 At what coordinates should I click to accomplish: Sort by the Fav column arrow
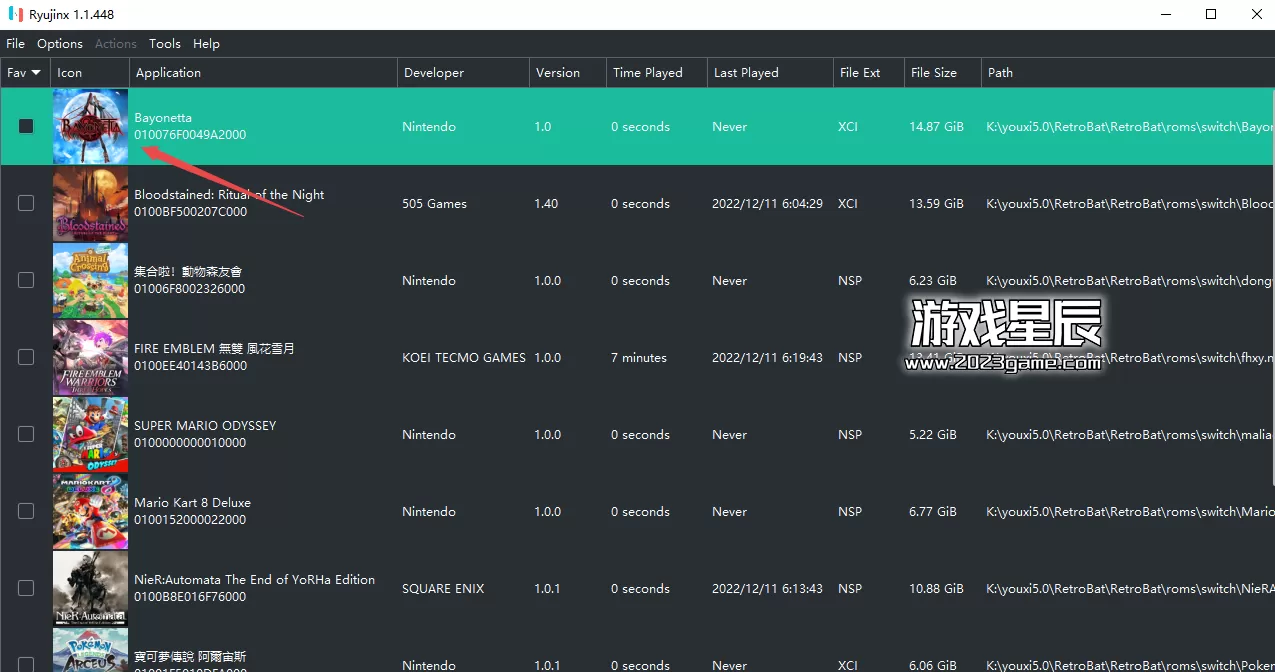(x=36, y=73)
